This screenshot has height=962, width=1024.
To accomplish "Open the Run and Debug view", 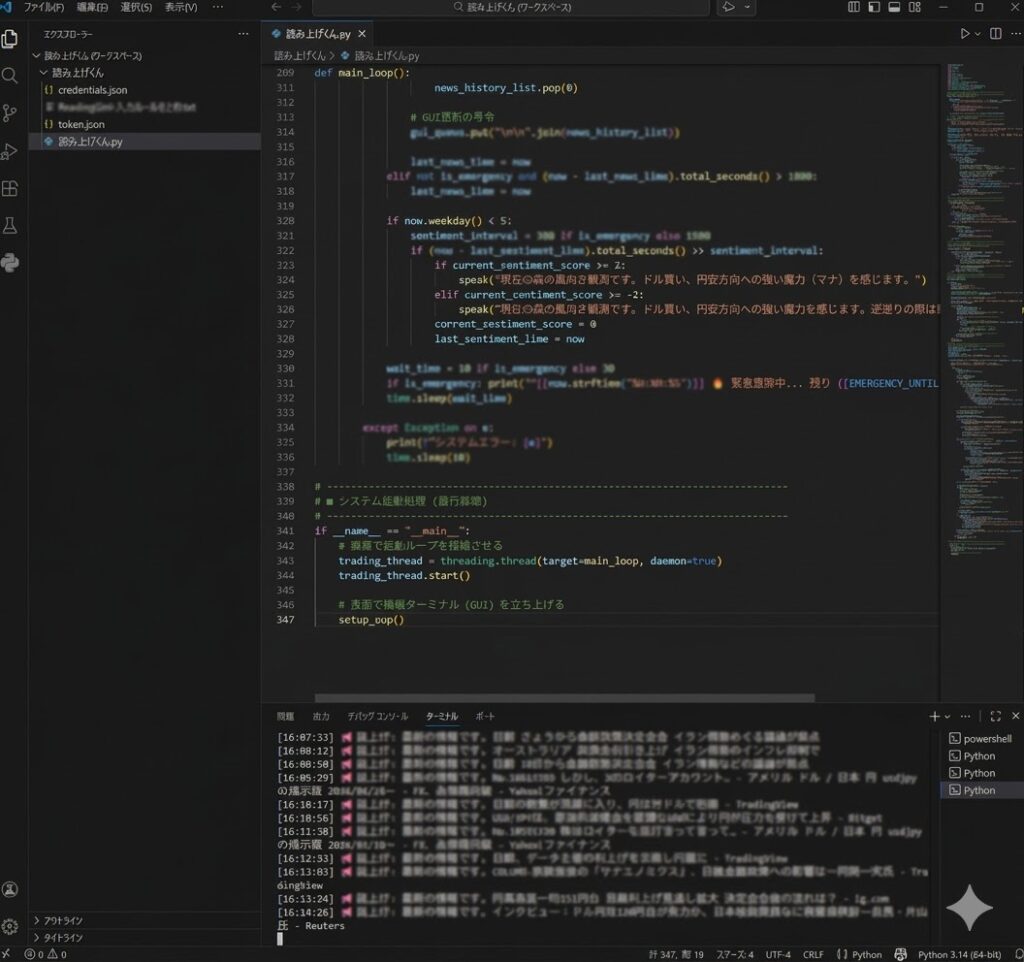I will coord(10,152).
